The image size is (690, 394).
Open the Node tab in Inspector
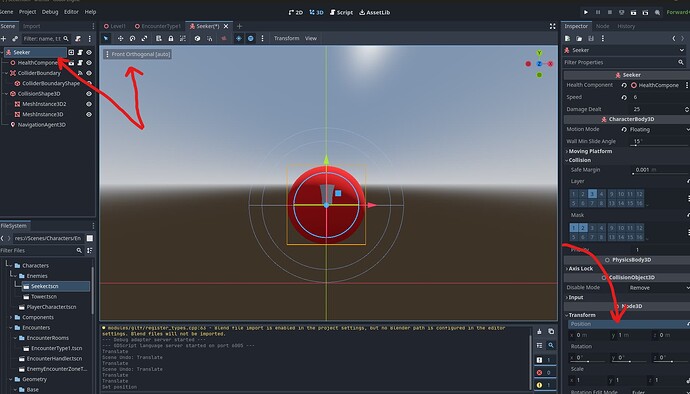[602, 26]
